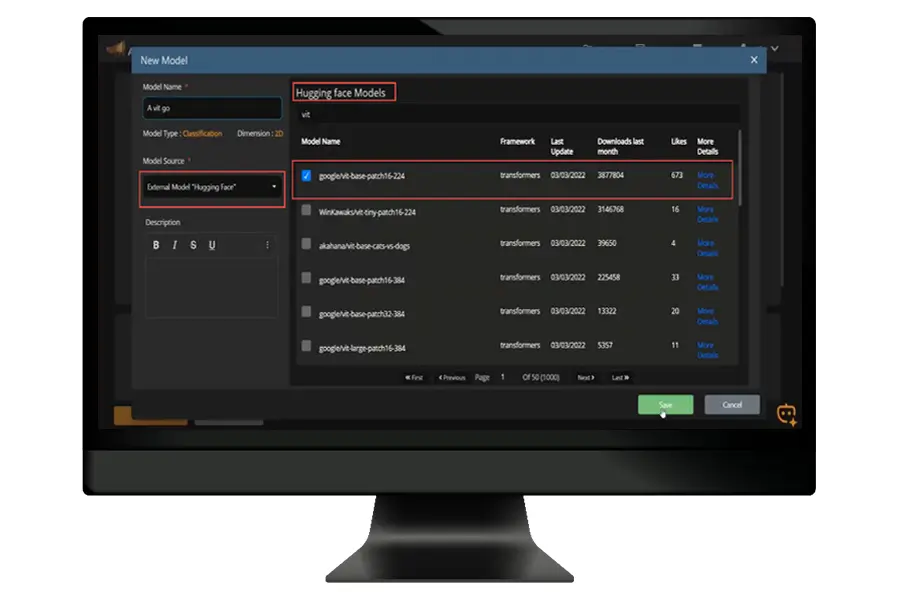Select akahana/vit-base-cats-vs-dogs checkbox
This screenshot has height=600, width=900.
(307, 244)
